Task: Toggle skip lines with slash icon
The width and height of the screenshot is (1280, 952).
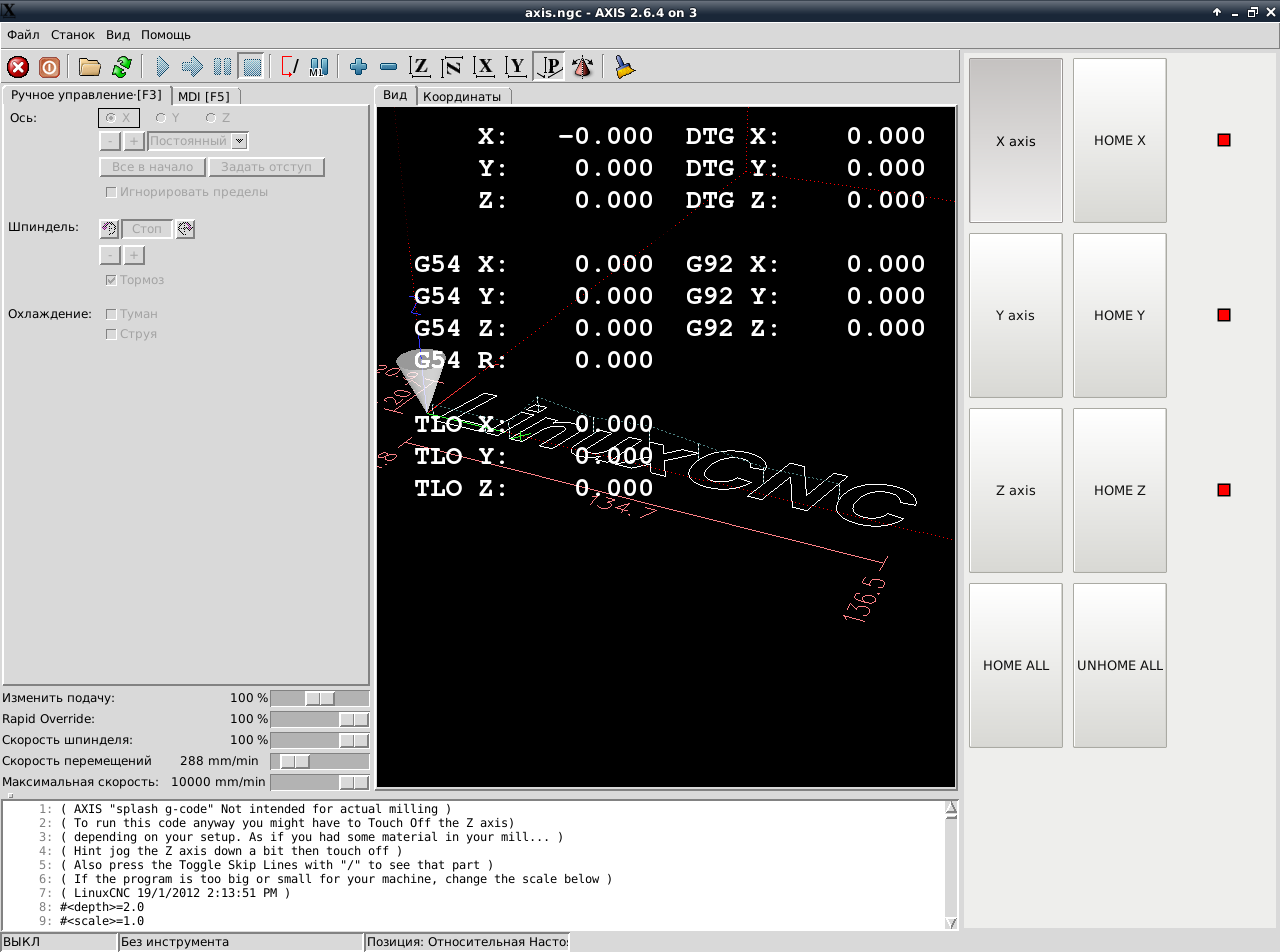Action: coord(290,67)
